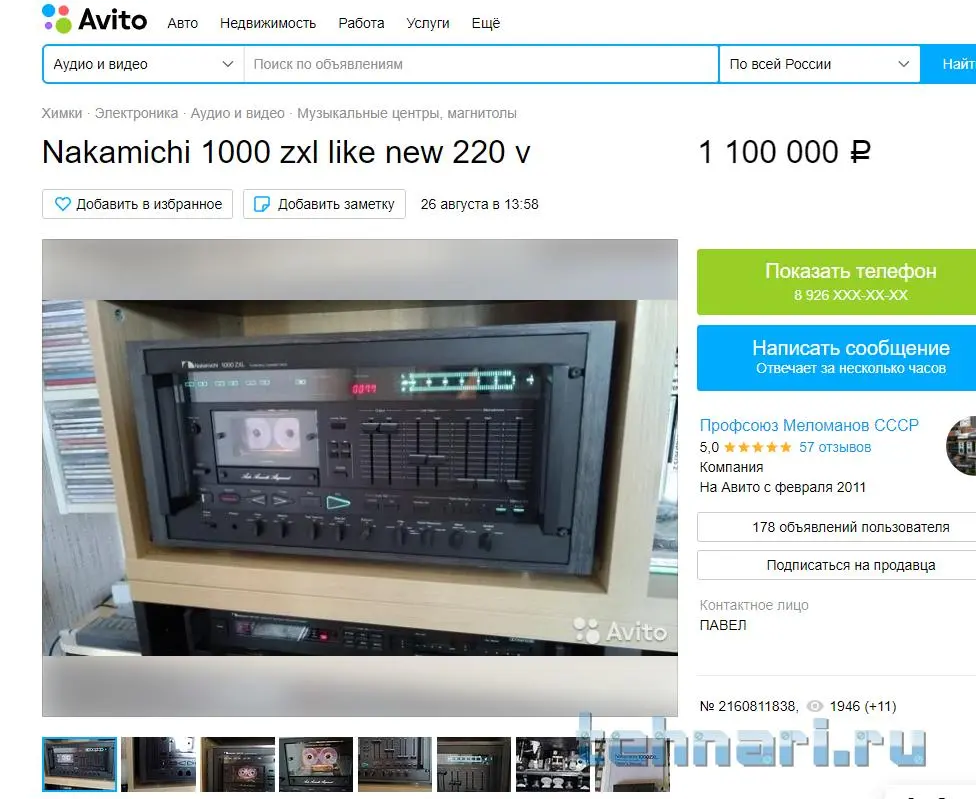Click the note icon beside Добавить заметку

point(262,204)
